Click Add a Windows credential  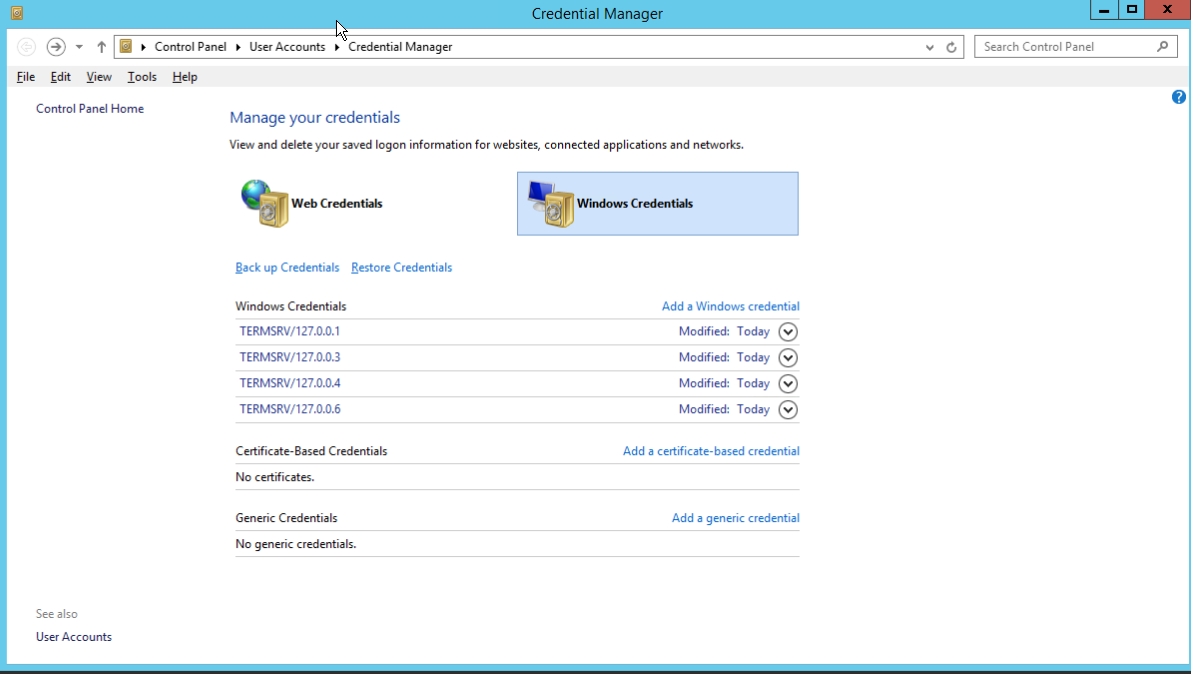tap(731, 306)
